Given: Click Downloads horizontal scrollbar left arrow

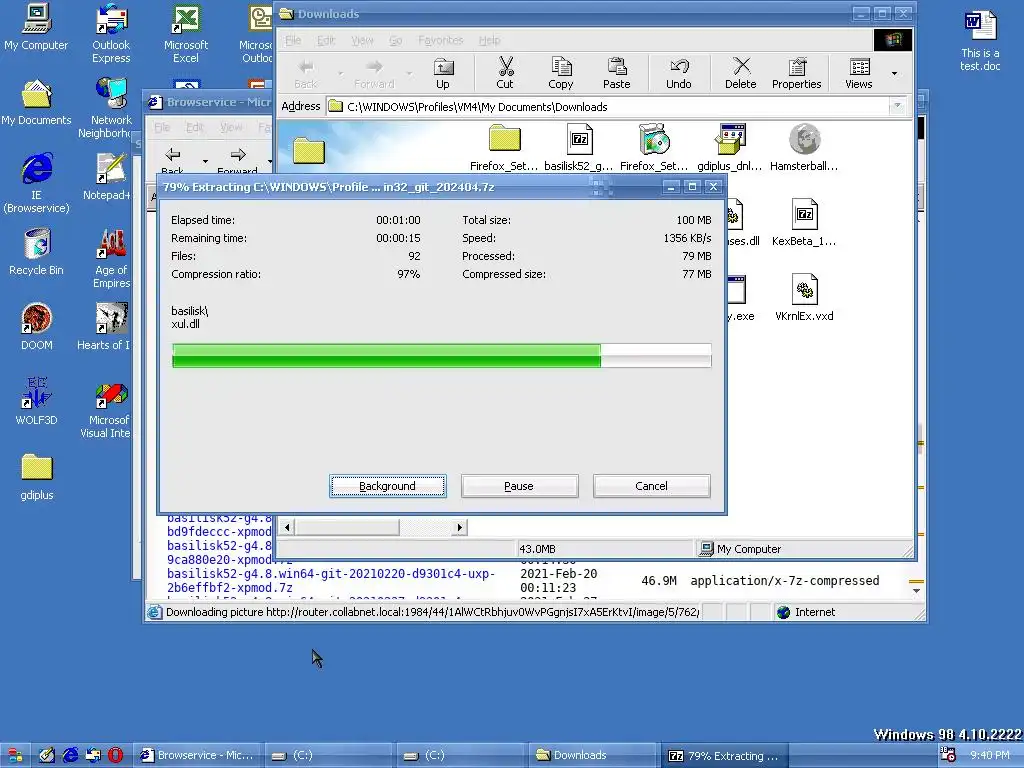Looking at the screenshot, I should pyautogui.click(x=287, y=526).
